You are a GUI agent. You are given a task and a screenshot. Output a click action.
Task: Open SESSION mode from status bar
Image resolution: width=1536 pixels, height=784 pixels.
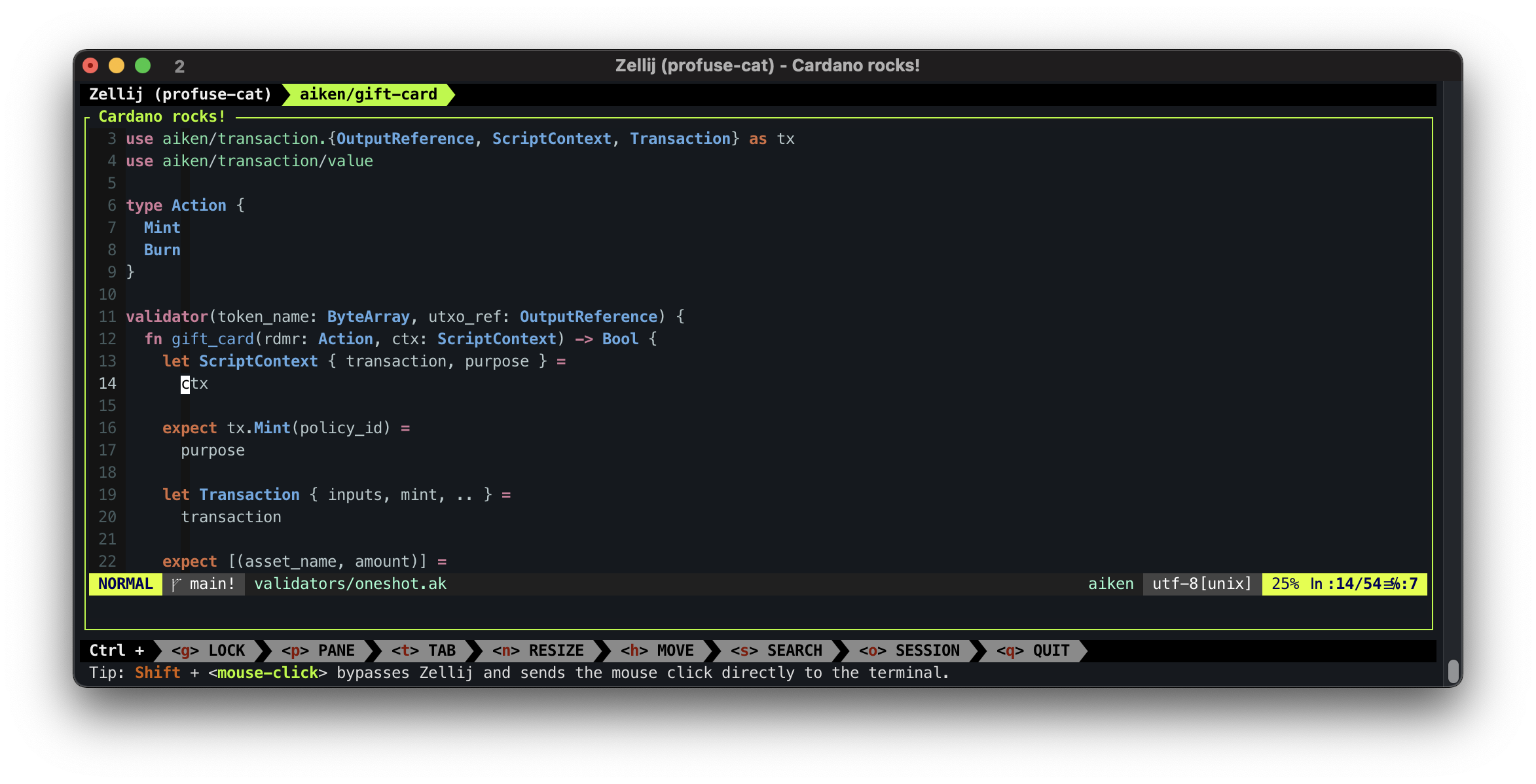coord(909,650)
